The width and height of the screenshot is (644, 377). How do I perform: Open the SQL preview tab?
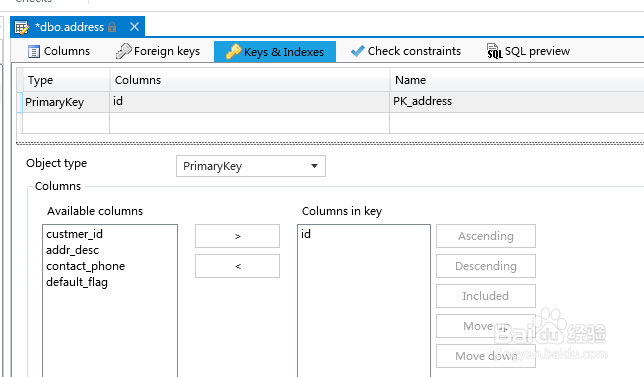(x=528, y=51)
